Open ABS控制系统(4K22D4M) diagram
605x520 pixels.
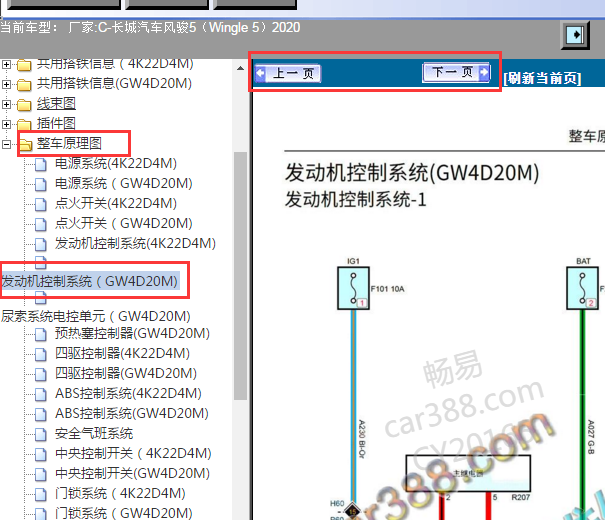[x=128, y=393]
